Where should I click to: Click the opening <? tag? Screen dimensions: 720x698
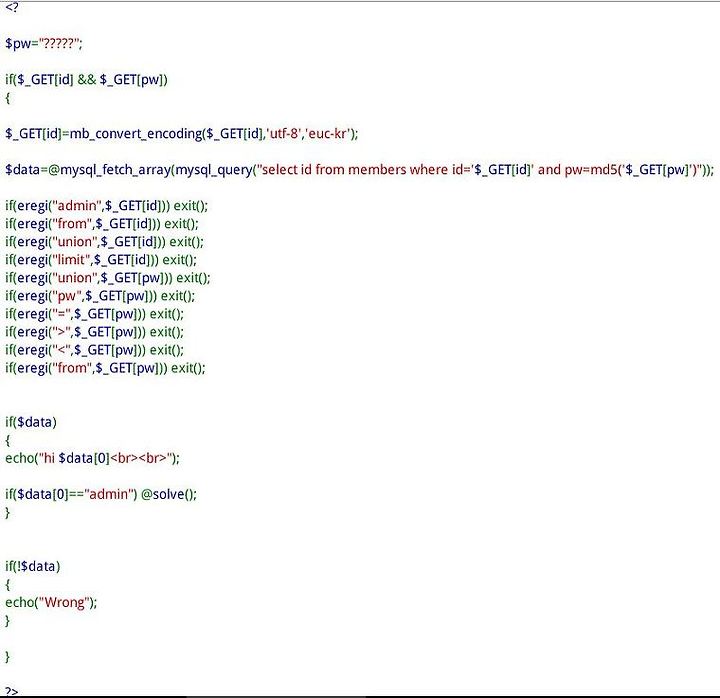11,7
